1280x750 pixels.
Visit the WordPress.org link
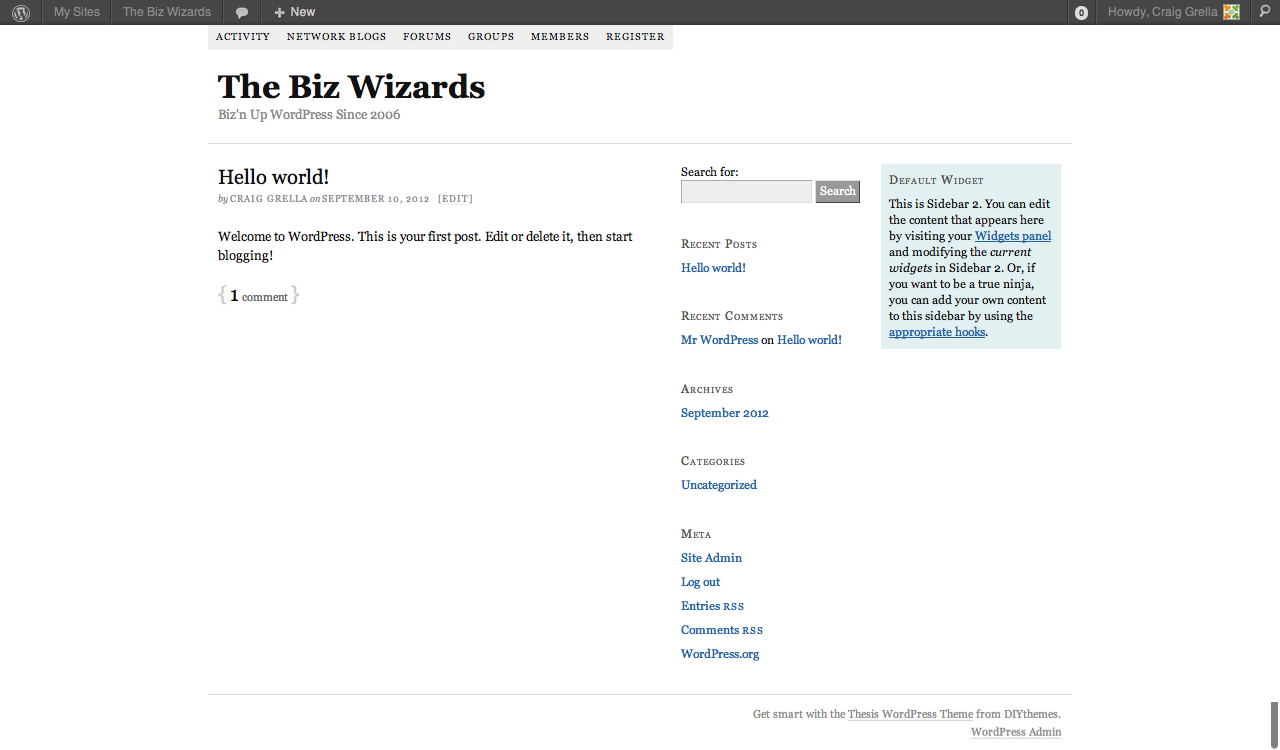pyautogui.click(x=720, y=654)
